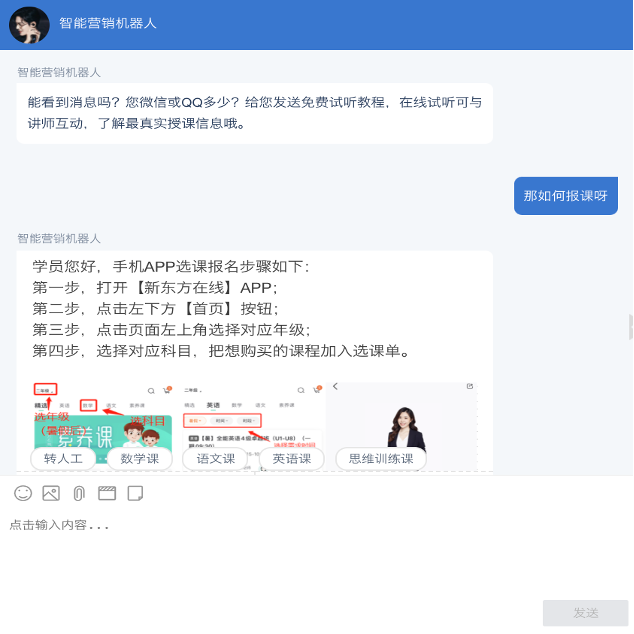Click the header title 智能营销机器人
Image resolution: width=634 pixels, height=634 pixels.
(108, 23)
